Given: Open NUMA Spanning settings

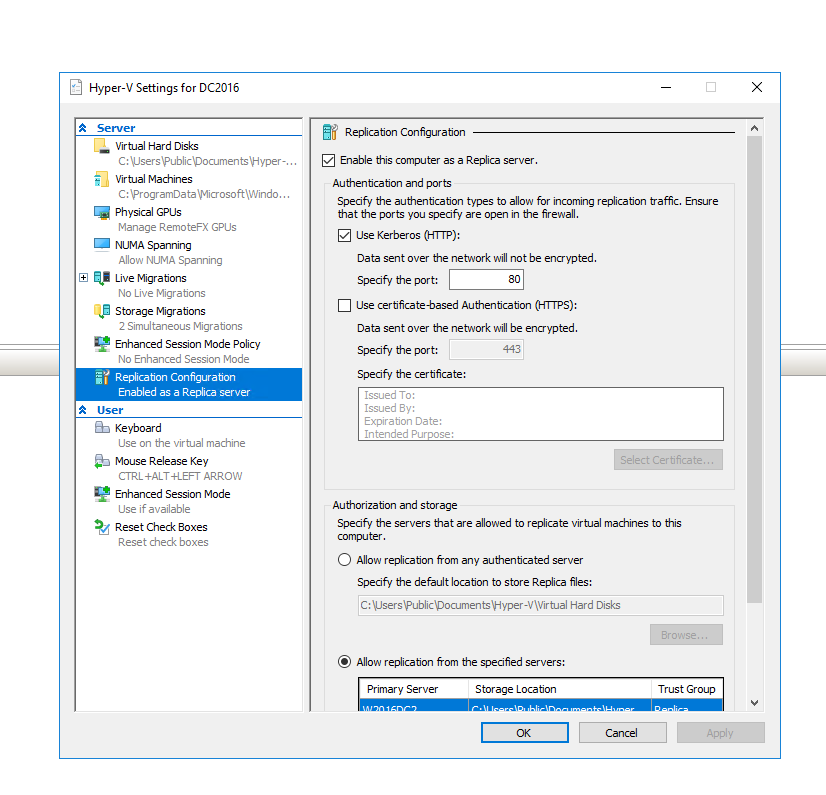Looking at the screenshot, I should (x=153, y=245).
